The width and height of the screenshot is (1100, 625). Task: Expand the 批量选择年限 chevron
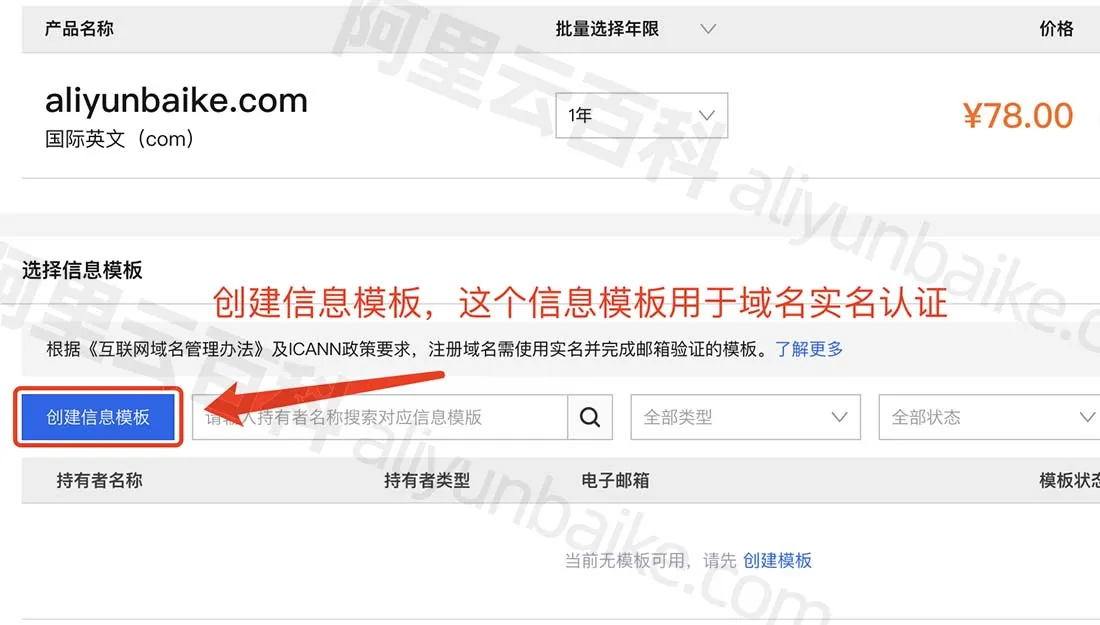709,29
